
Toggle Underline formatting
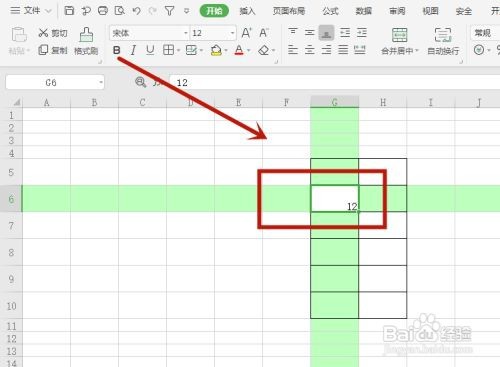(x=150, y=50)
